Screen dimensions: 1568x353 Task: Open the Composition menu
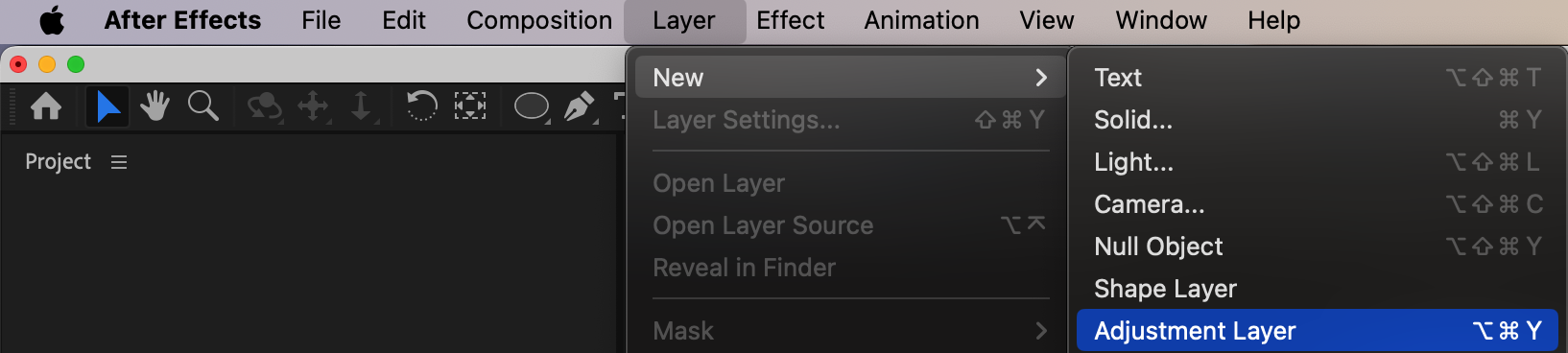[539, 20]
